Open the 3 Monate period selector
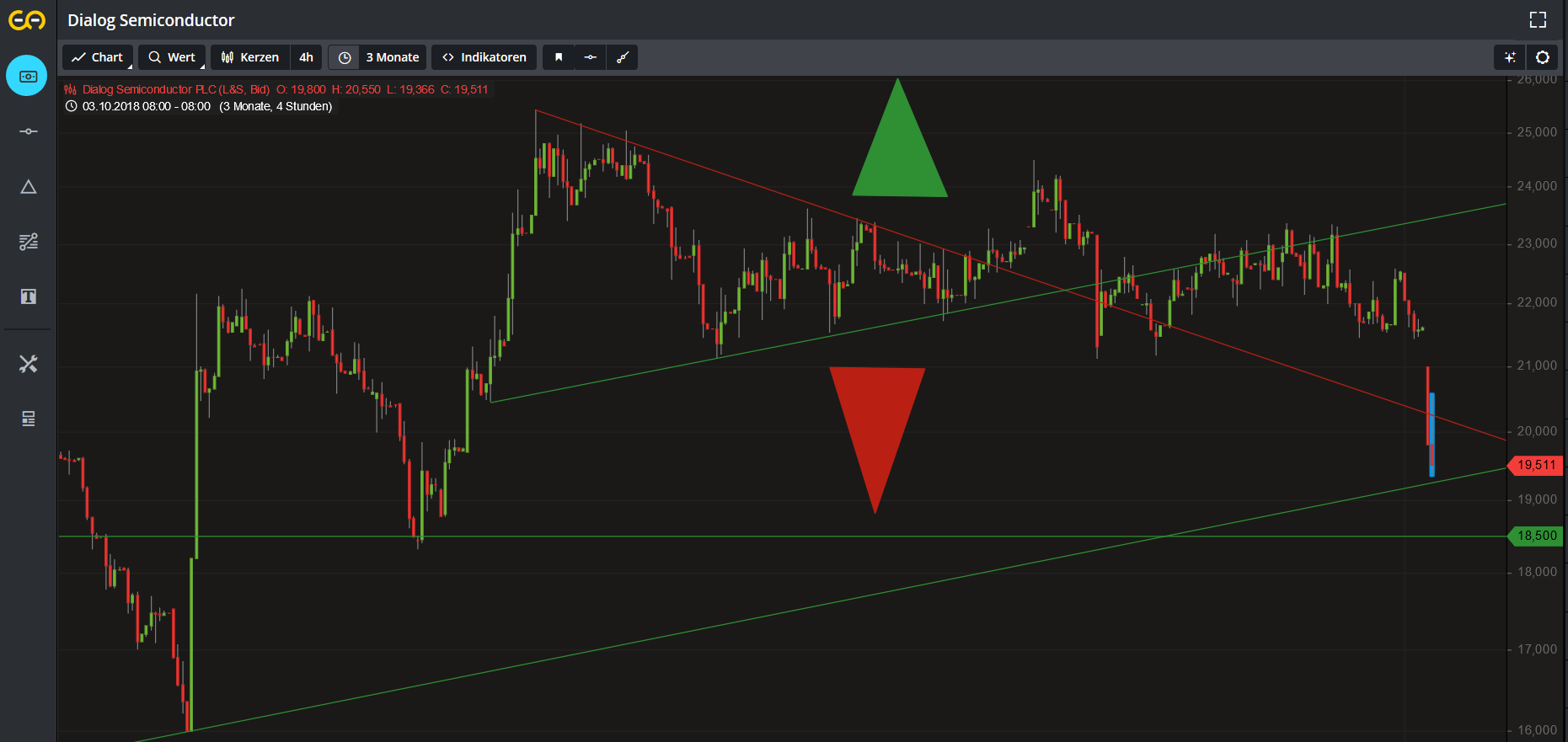The height and width of the screenshot is (742, 1568). point(393,57)
